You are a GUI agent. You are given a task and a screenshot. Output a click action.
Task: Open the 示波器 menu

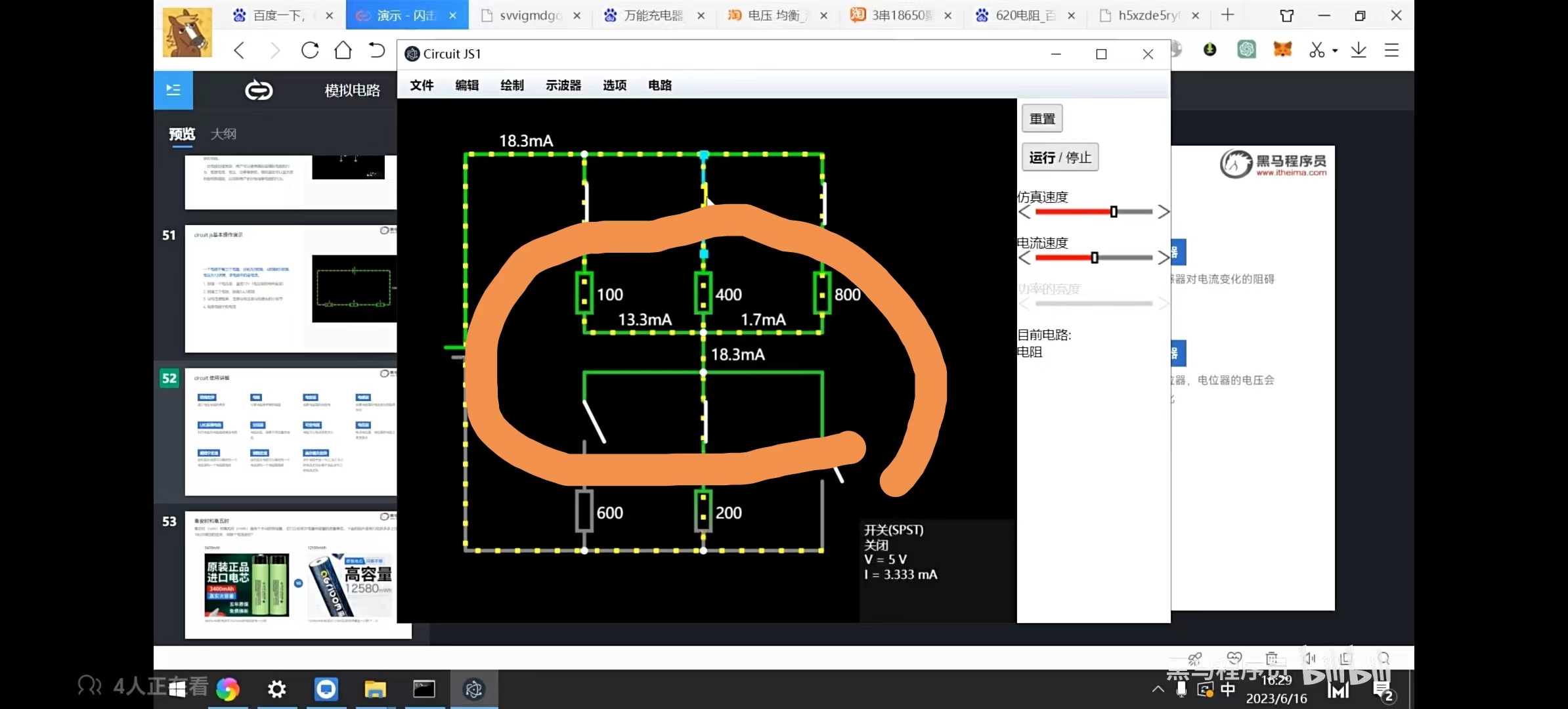(x=563, y=85)
